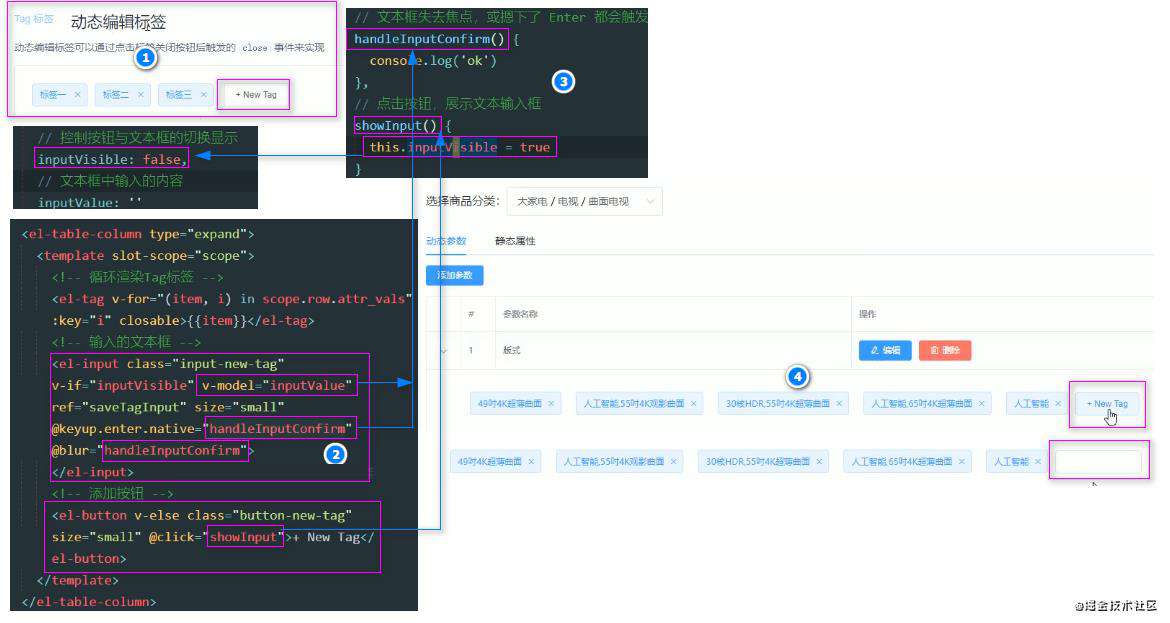Screen dimensions: 1170x623
Task: Click the blue 编辑 pencil button
Action: (885, 351)
